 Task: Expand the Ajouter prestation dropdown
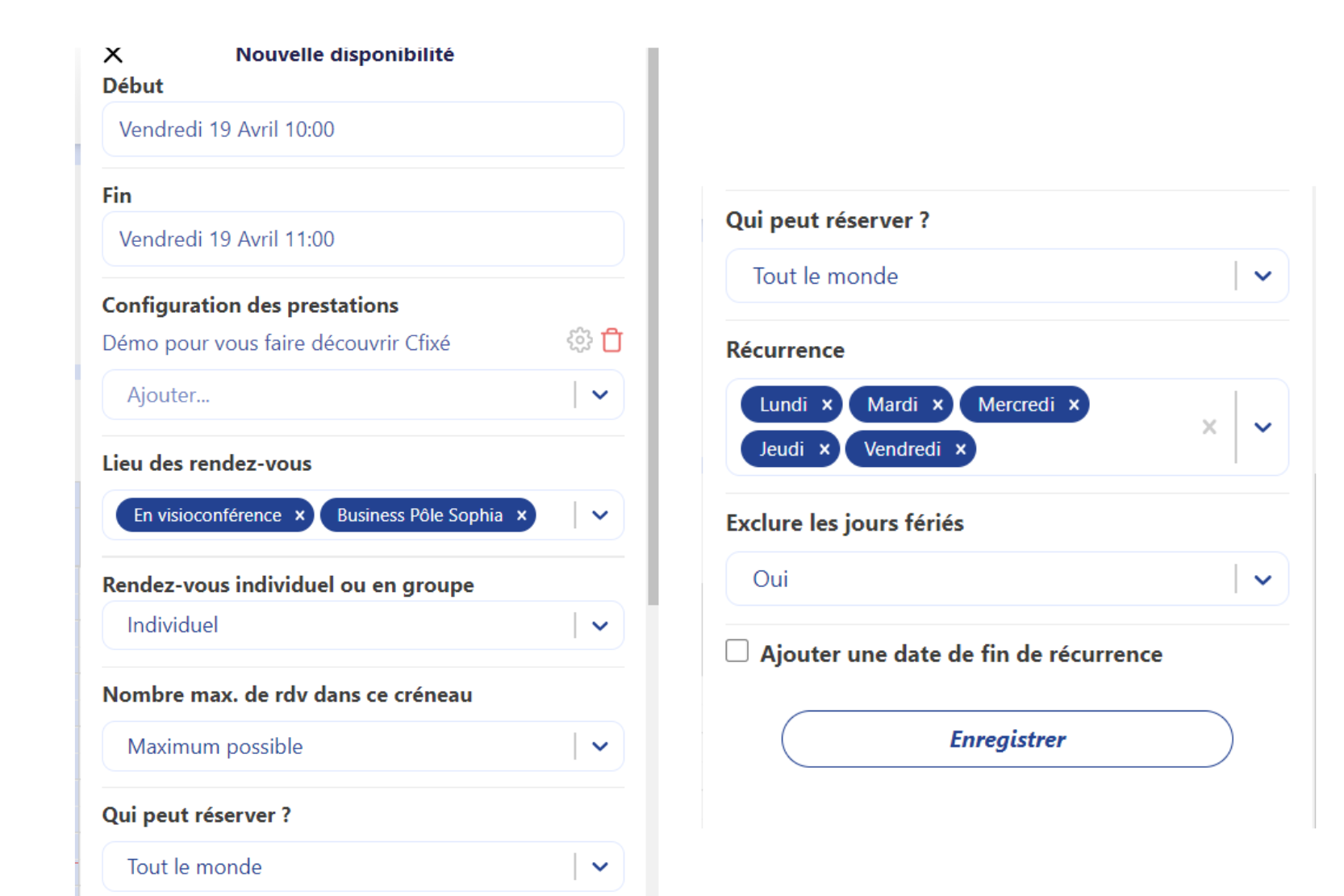click(x=599, y=395)
